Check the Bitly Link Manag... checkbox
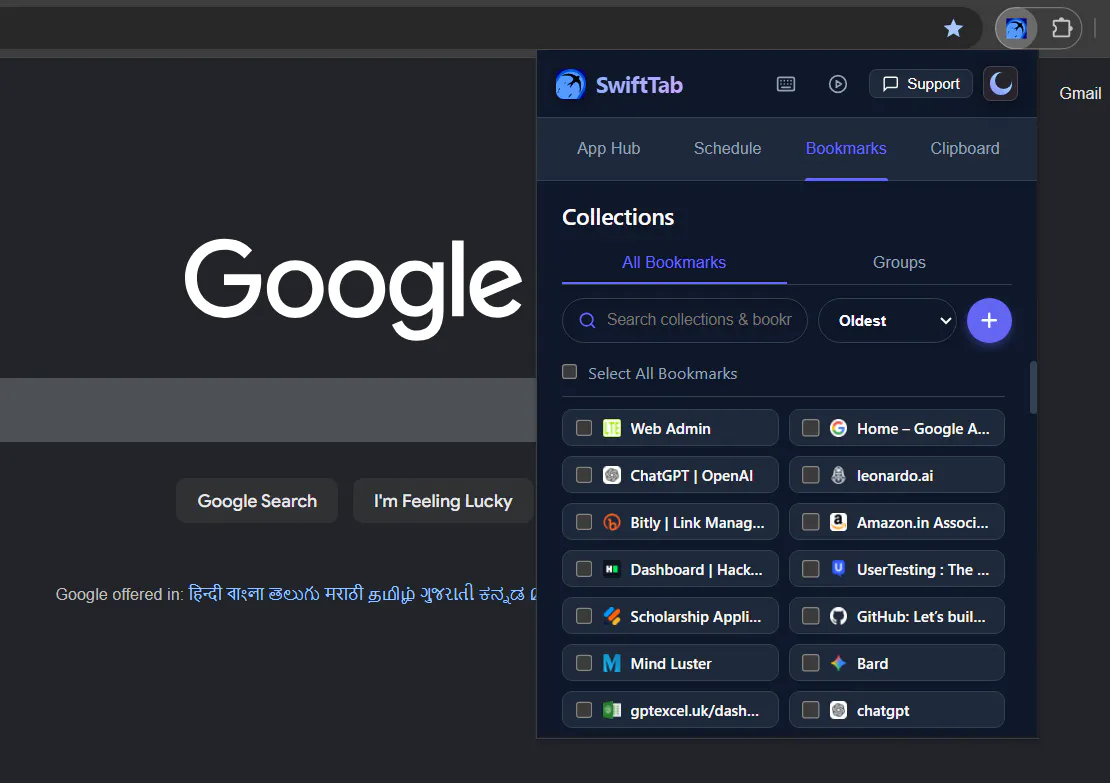Viewport: 1110px width, 783px height. (583, 522)
